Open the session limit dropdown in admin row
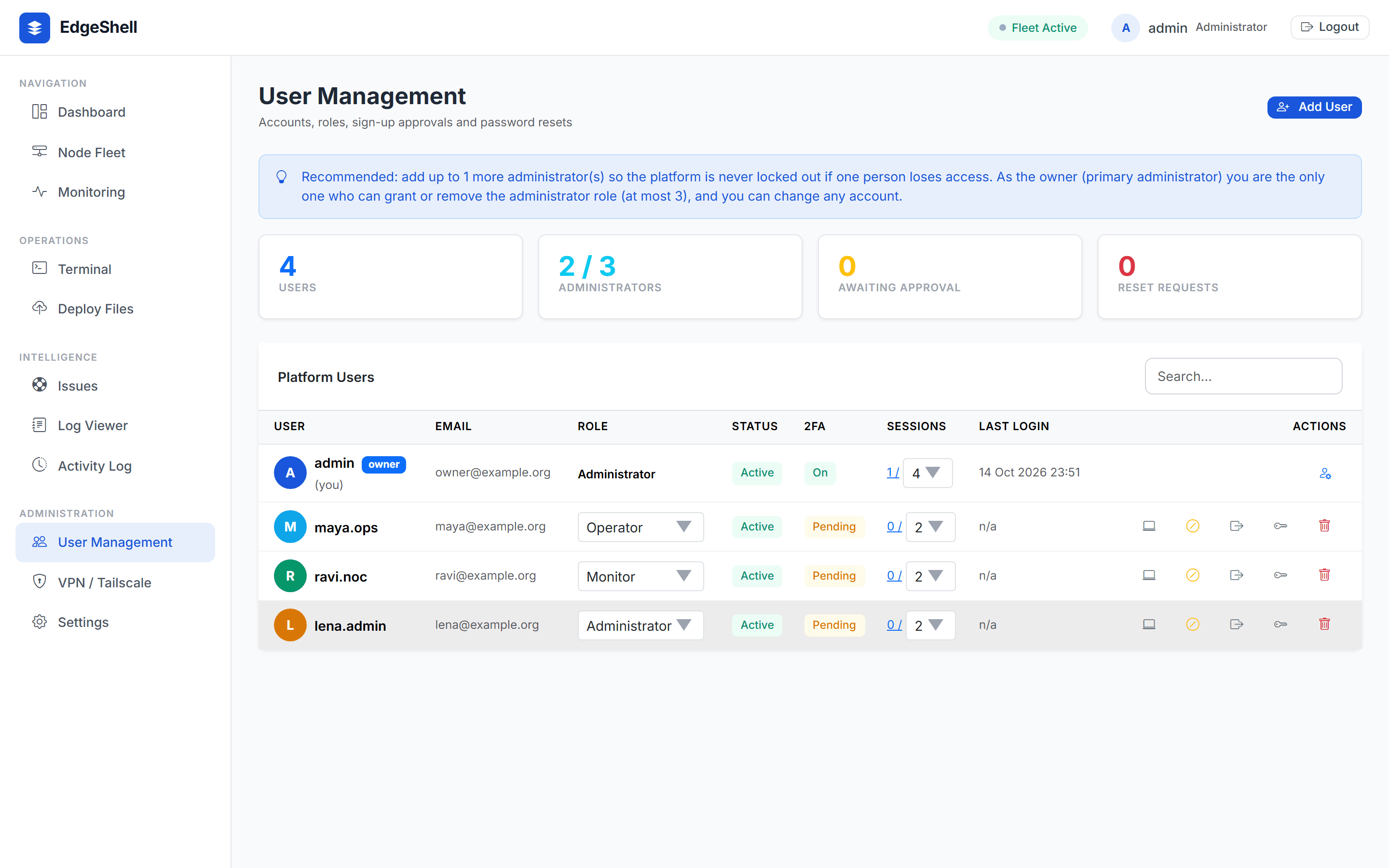The image size is (1389, 868). pyautogui.click(x=927, y=473)
